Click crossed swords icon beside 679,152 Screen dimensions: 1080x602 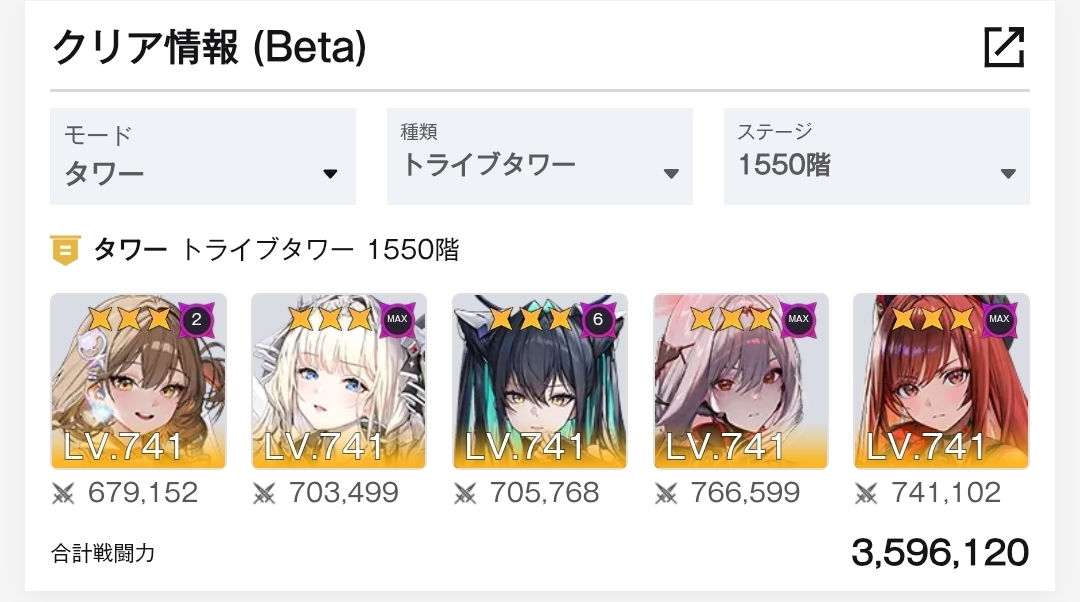coord(63,493)
